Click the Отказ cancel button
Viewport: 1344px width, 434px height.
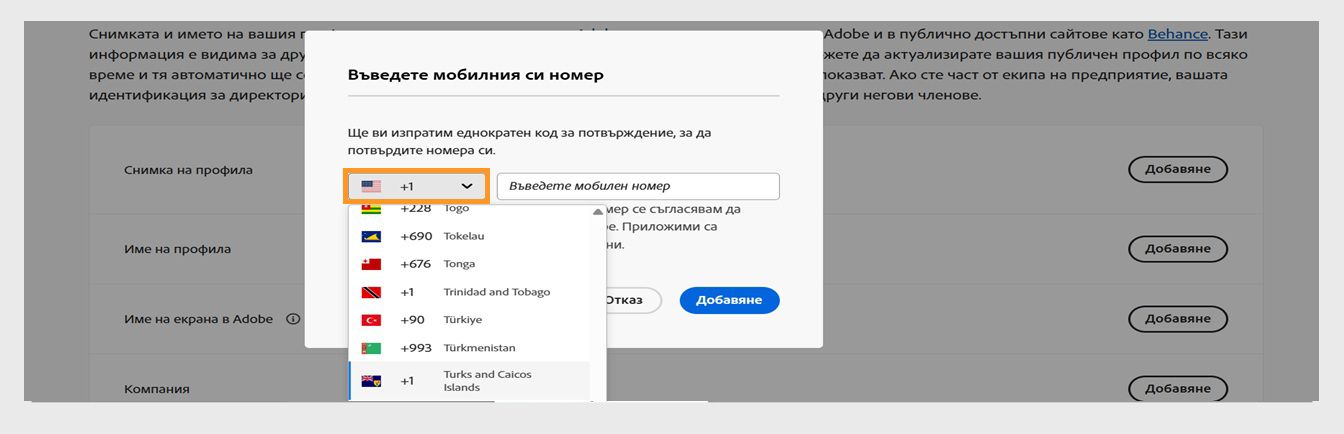pyautogui.click(x=630, y=300)
